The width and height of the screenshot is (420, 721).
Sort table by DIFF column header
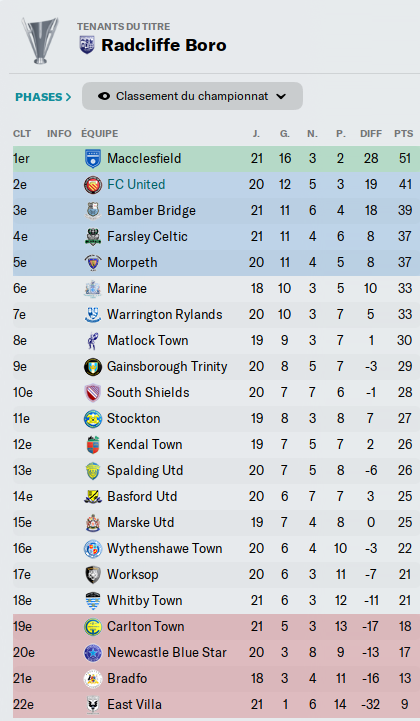[371, 134]
